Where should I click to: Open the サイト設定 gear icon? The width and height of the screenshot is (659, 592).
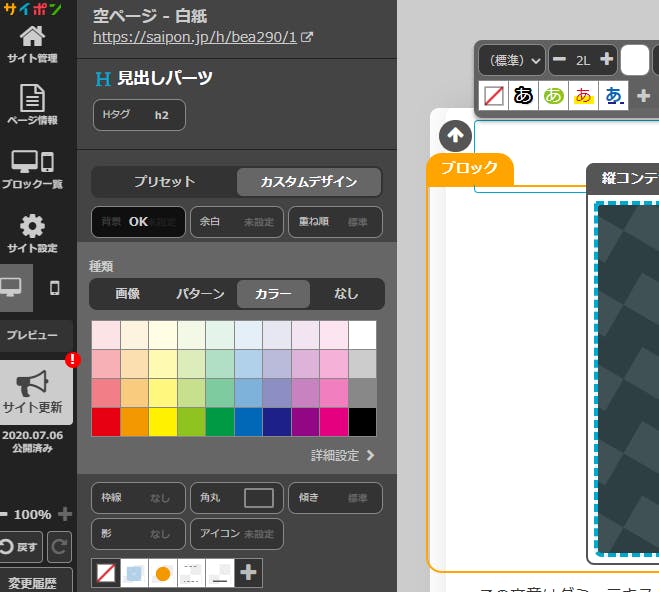click(x=33, y=226)
